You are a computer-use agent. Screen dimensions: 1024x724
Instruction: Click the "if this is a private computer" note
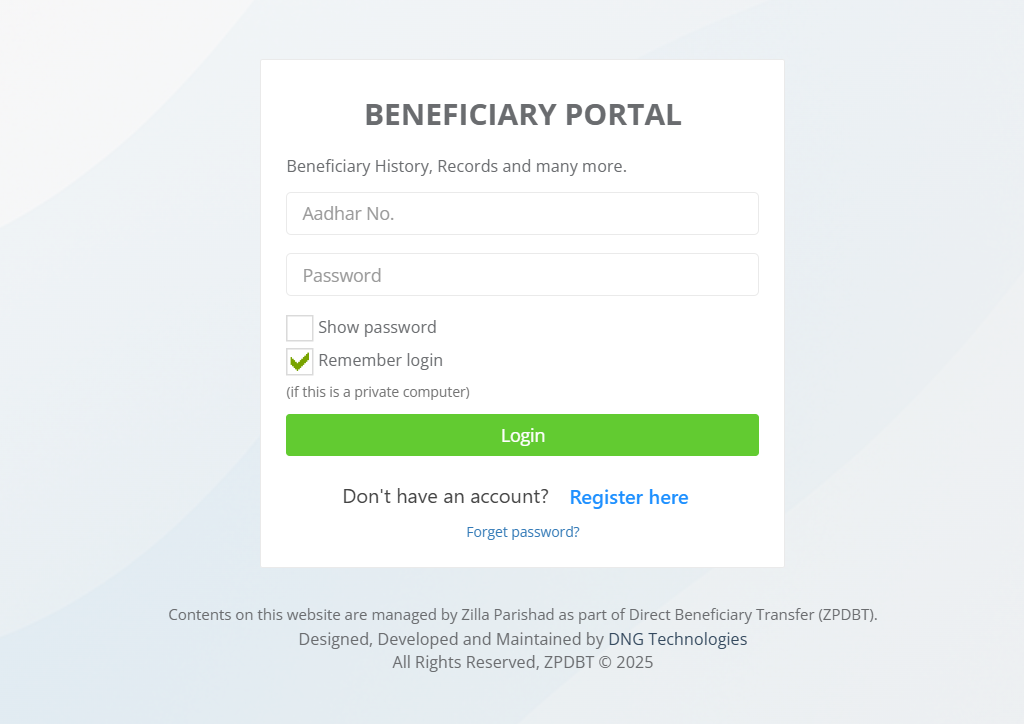click(378, 392)
